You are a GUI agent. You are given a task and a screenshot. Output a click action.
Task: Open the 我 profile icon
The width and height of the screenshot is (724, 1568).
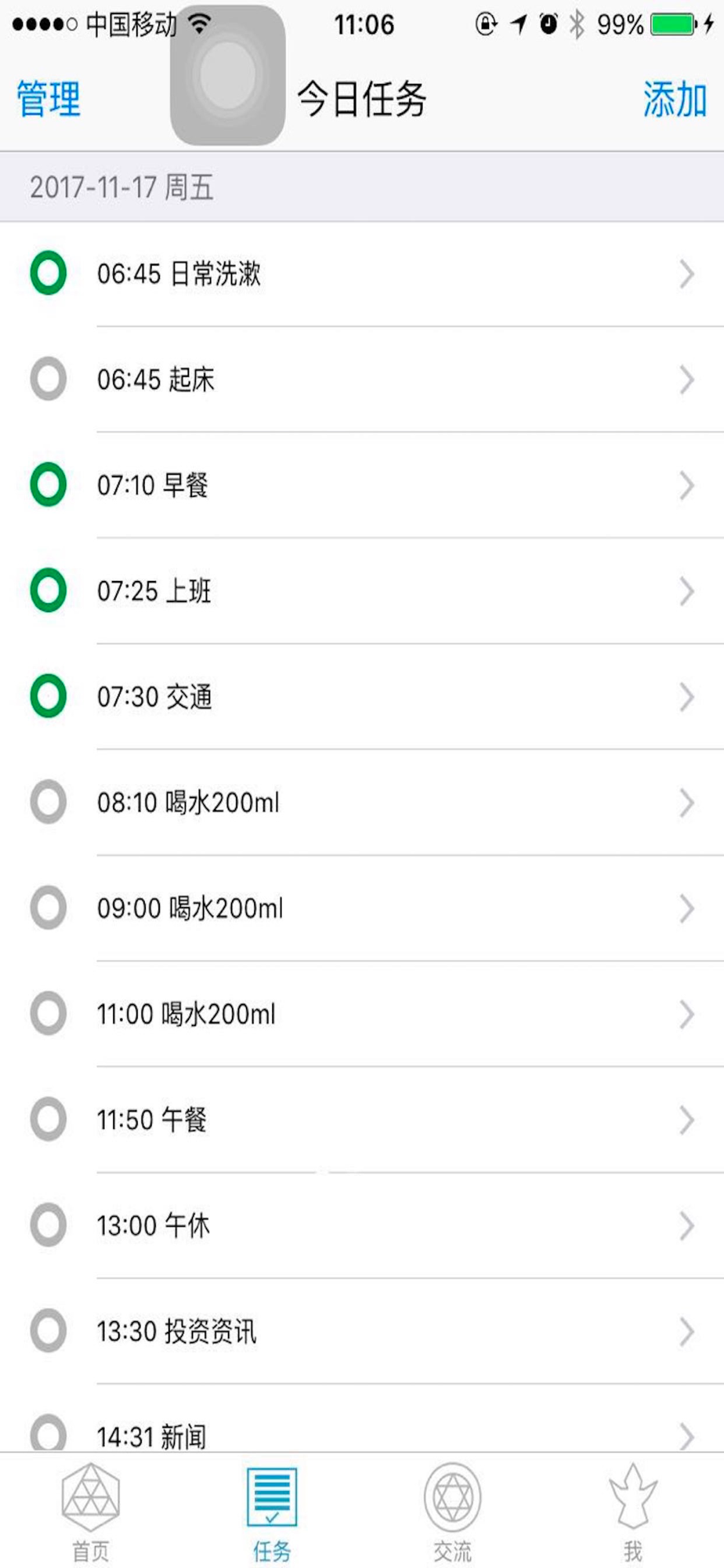(x=633, y=1497)
